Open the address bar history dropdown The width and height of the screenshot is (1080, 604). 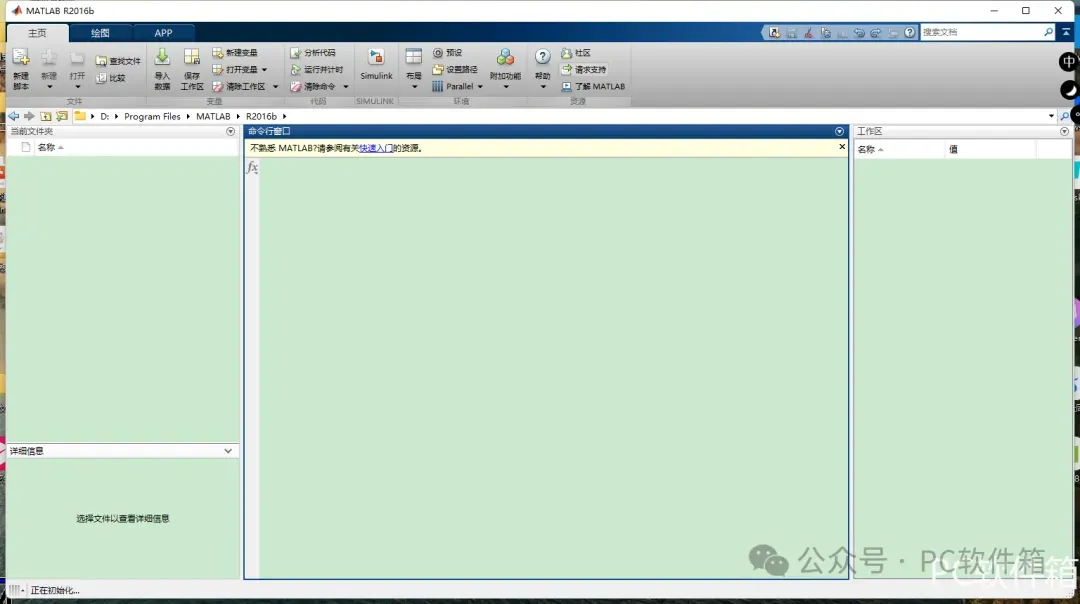[1051, 116]
